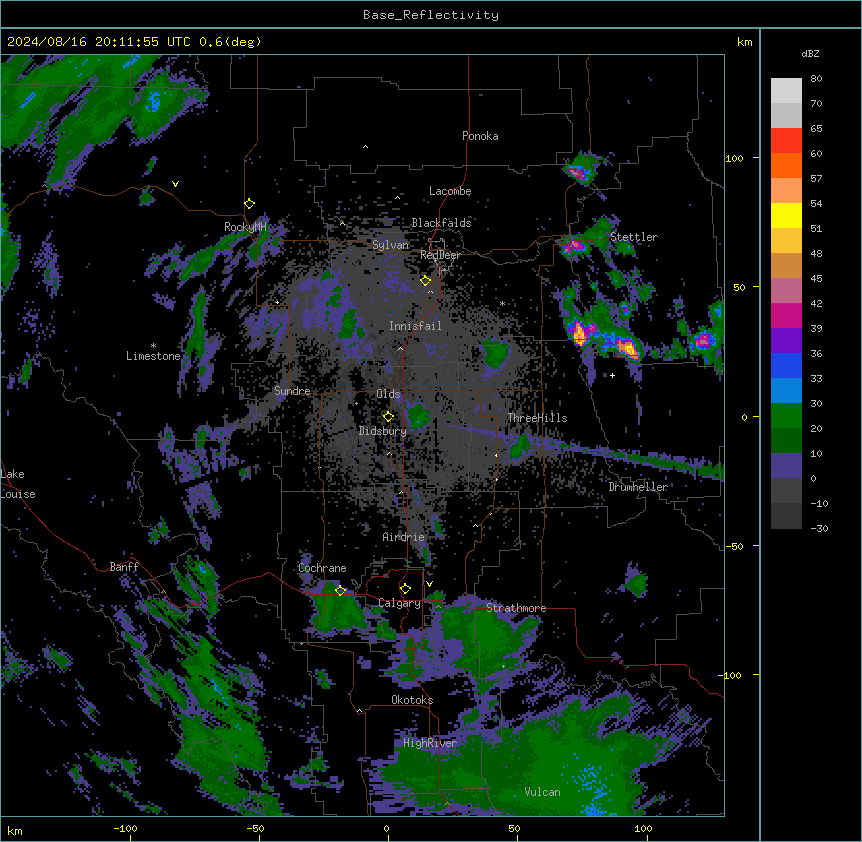Select the Didsbury label
862x842 pixels.
tap(383, 431)
